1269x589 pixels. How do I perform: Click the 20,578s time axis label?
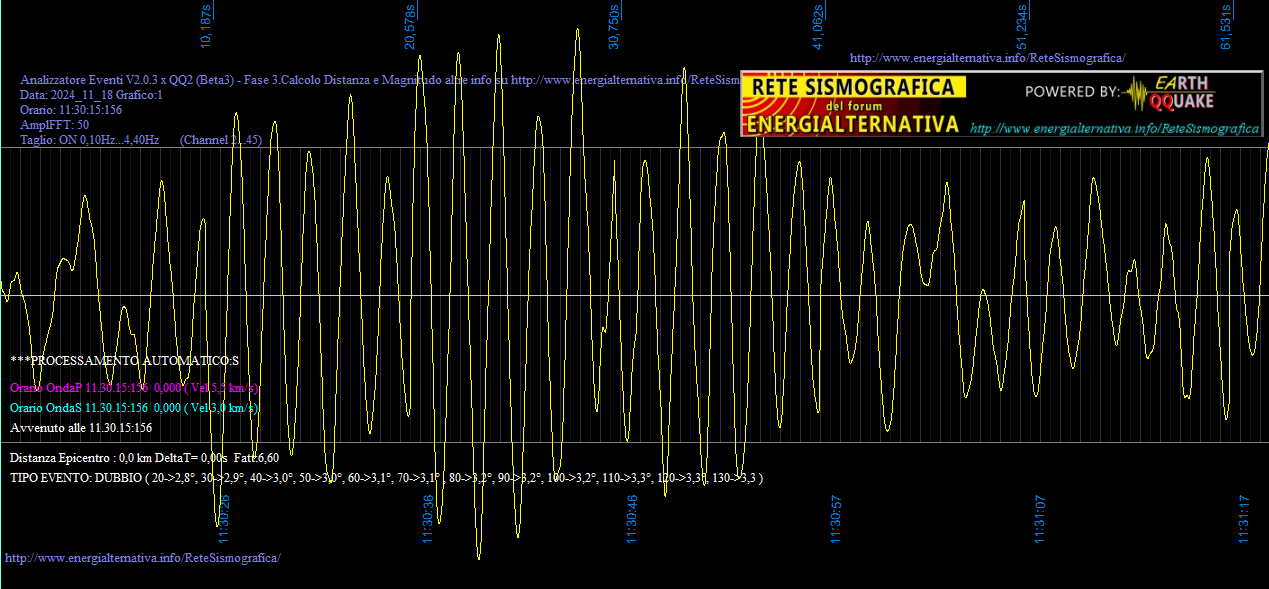tap(410, 26)
